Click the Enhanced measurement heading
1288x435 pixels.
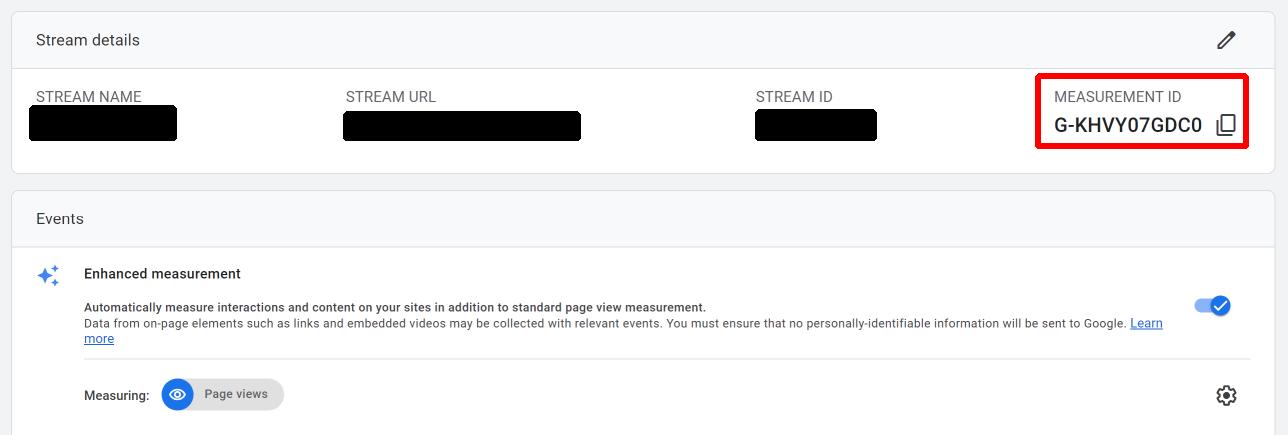[x=162, y=273]
